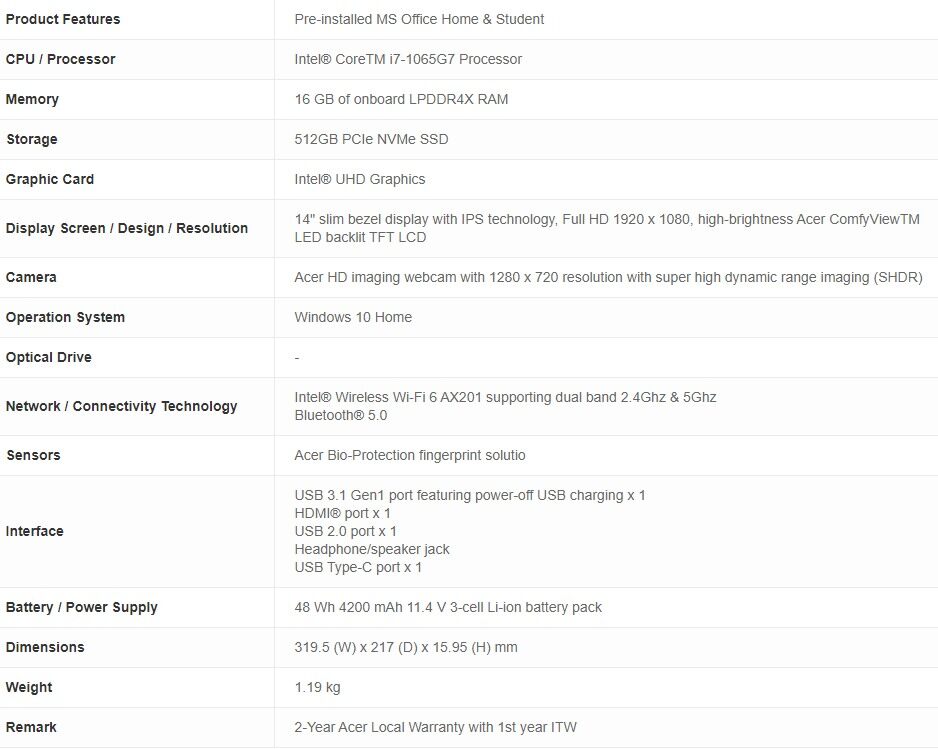Select the Acer Bio-Protection fingerprint text
The width and height of the screenshot is (938, 749).
tap(410, 455)
